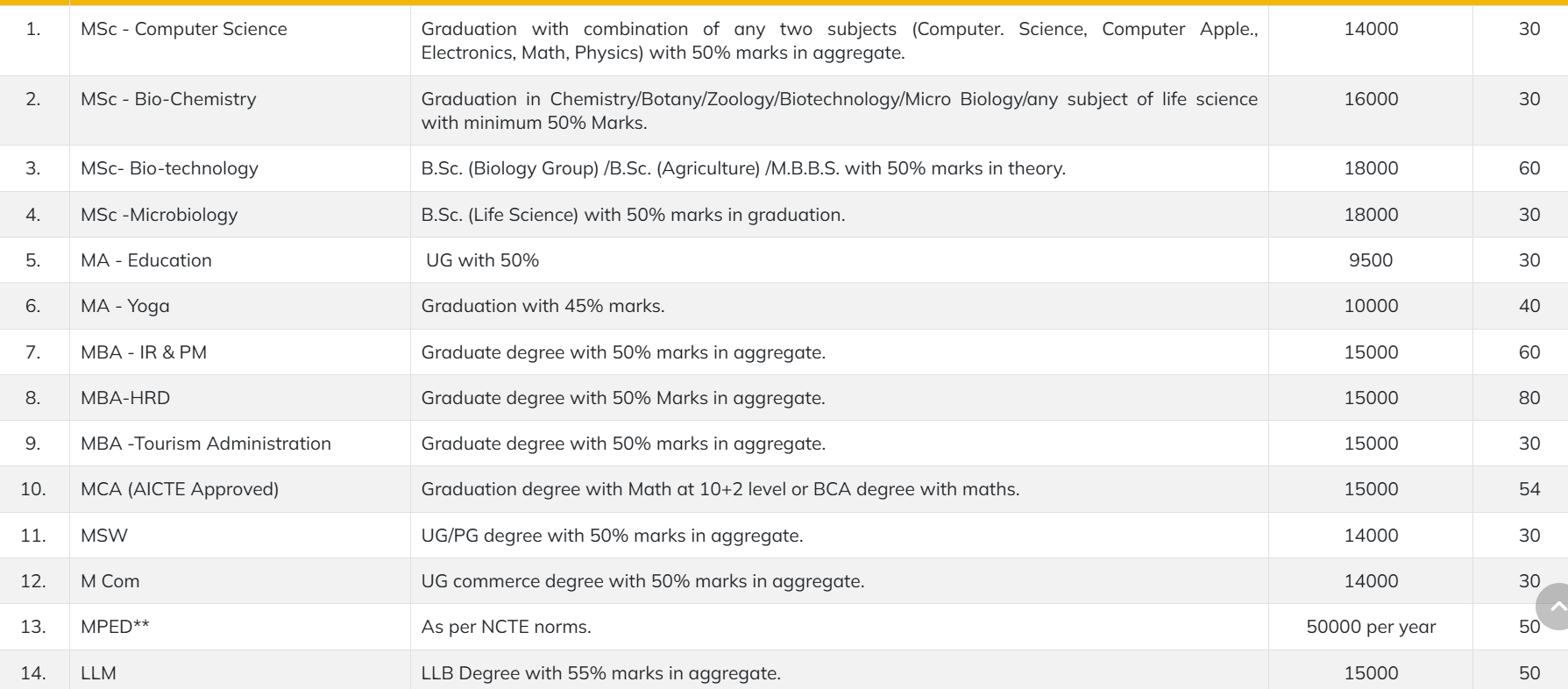Click the As per NCTE norms text
Image resolution: width=1568 pixels, height=689 pixels.
click(507, 627)
